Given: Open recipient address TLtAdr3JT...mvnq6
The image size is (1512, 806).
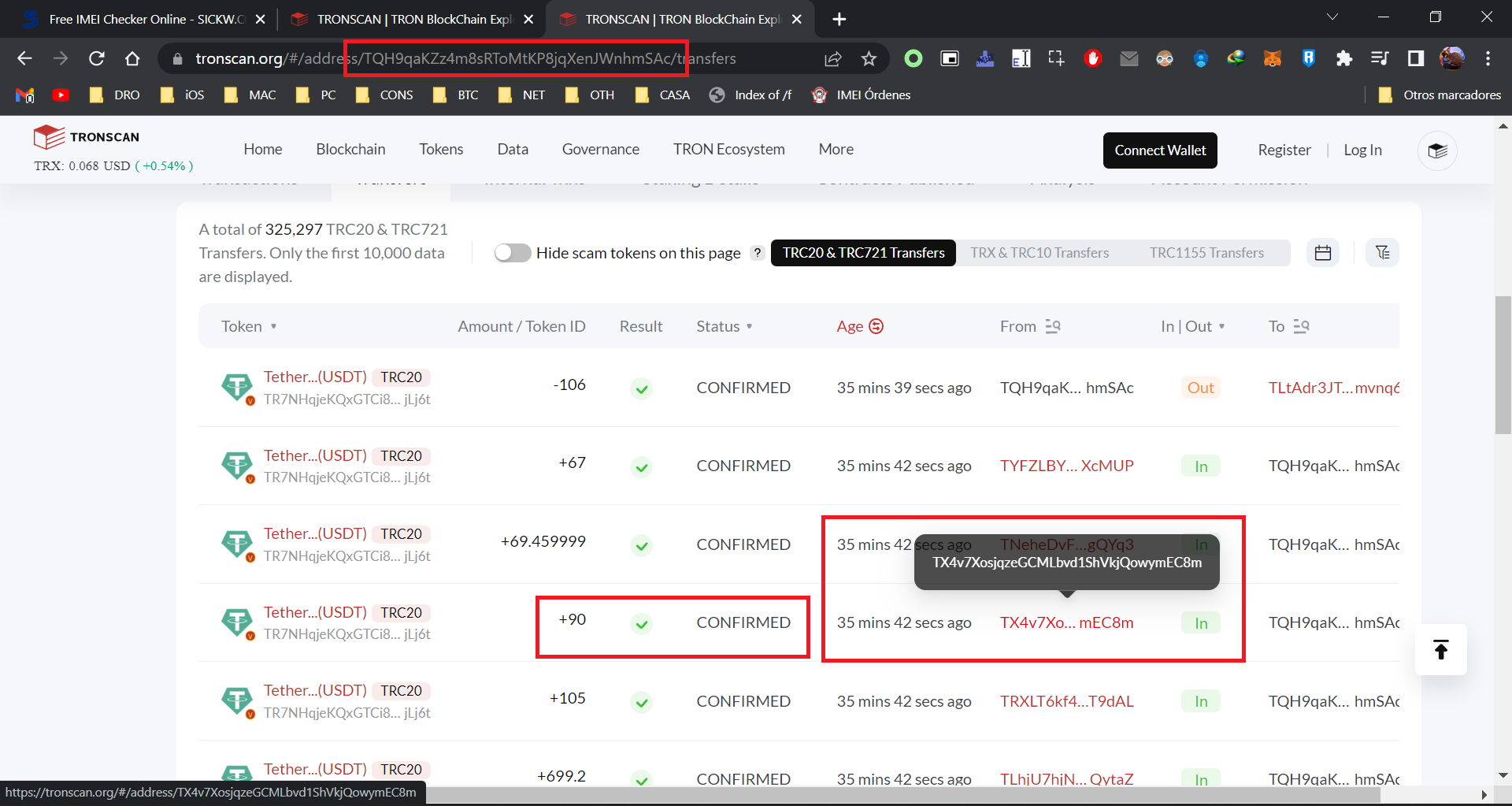Looking at the screenshot, I should click(x=1334, y=388).
